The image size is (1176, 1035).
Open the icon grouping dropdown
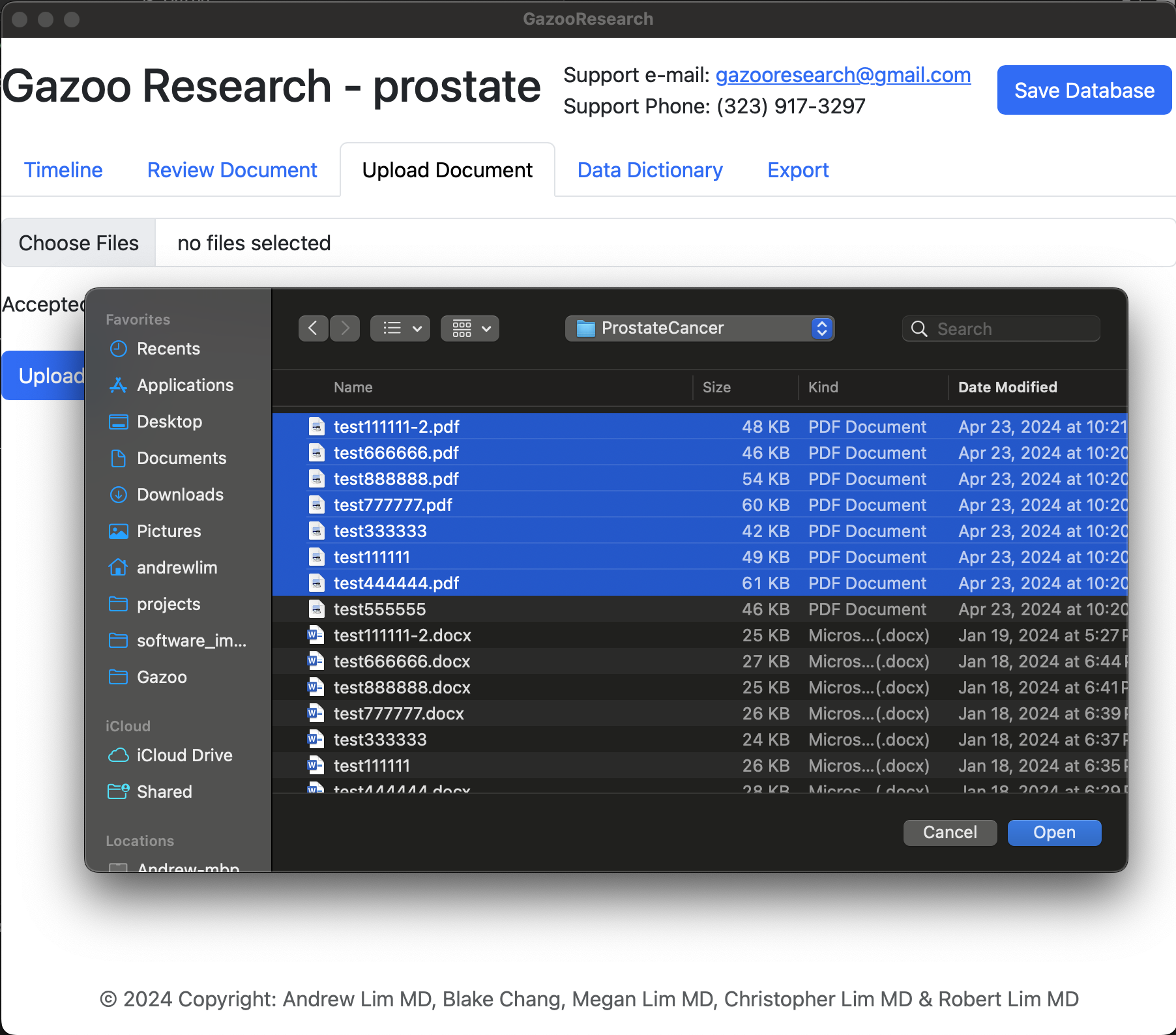470,328
